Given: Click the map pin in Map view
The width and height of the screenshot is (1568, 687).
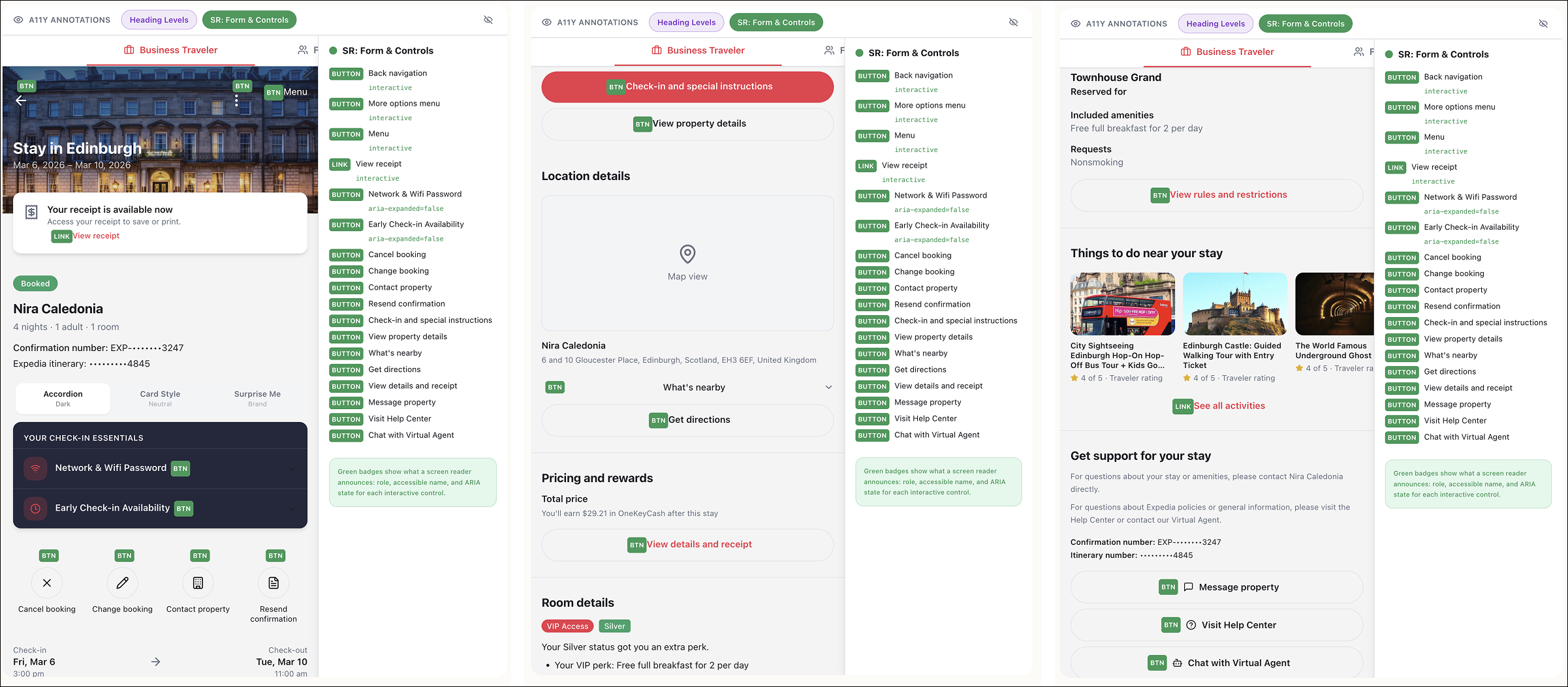Looking at the screenshot, I should pos(686,254).
